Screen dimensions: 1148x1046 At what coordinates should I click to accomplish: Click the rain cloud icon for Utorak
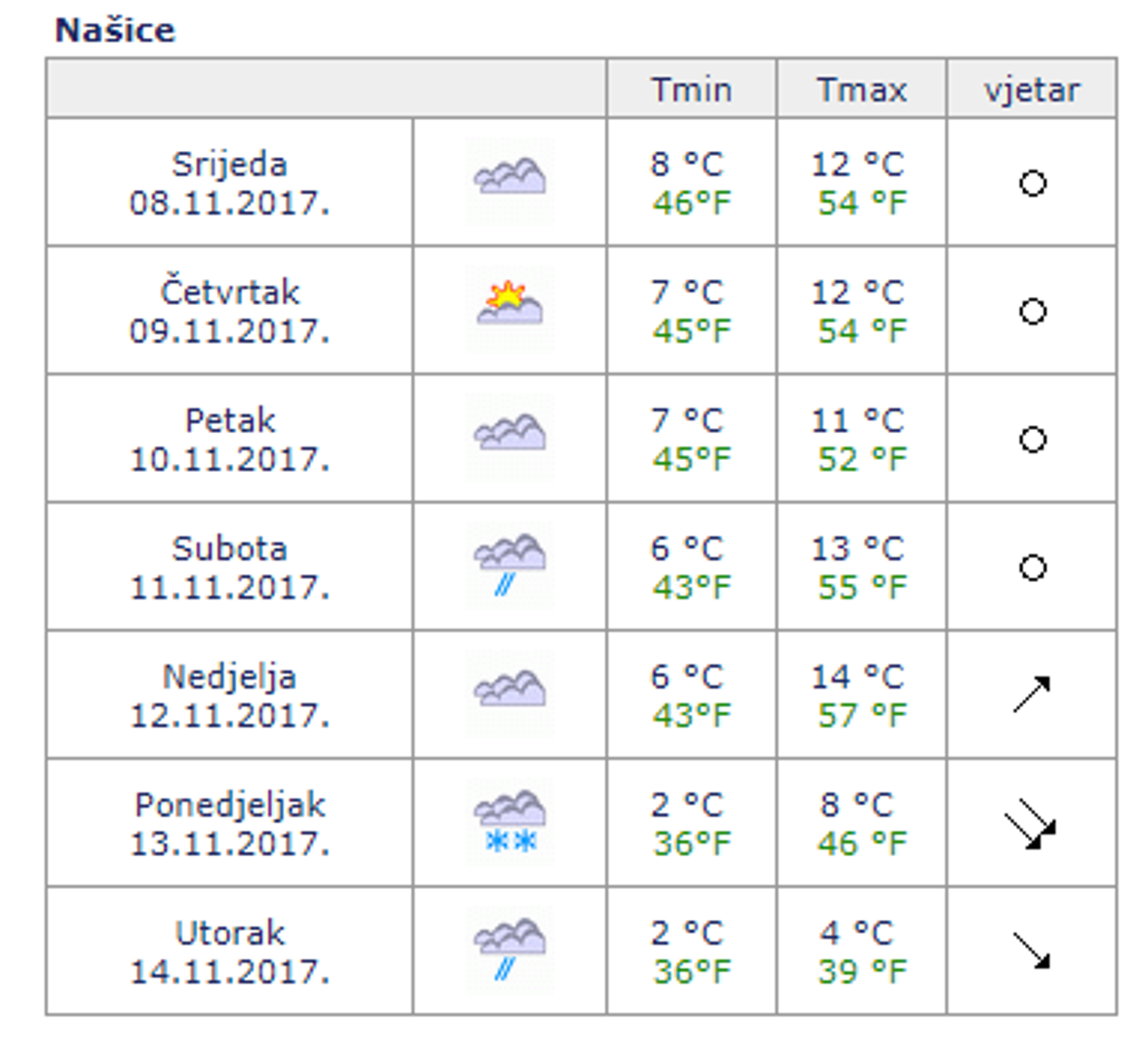coord(510,948)
